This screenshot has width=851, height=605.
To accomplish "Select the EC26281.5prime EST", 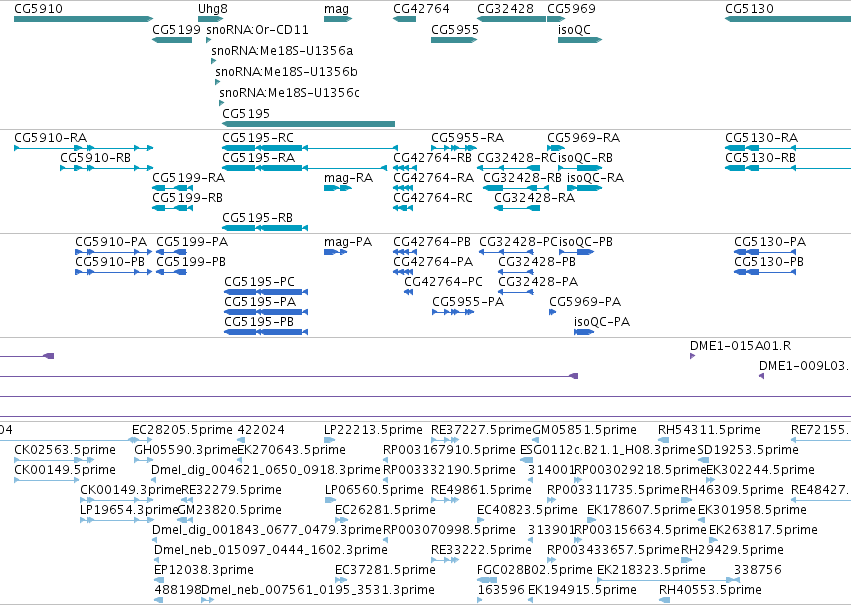I will [x=341, y=520].
